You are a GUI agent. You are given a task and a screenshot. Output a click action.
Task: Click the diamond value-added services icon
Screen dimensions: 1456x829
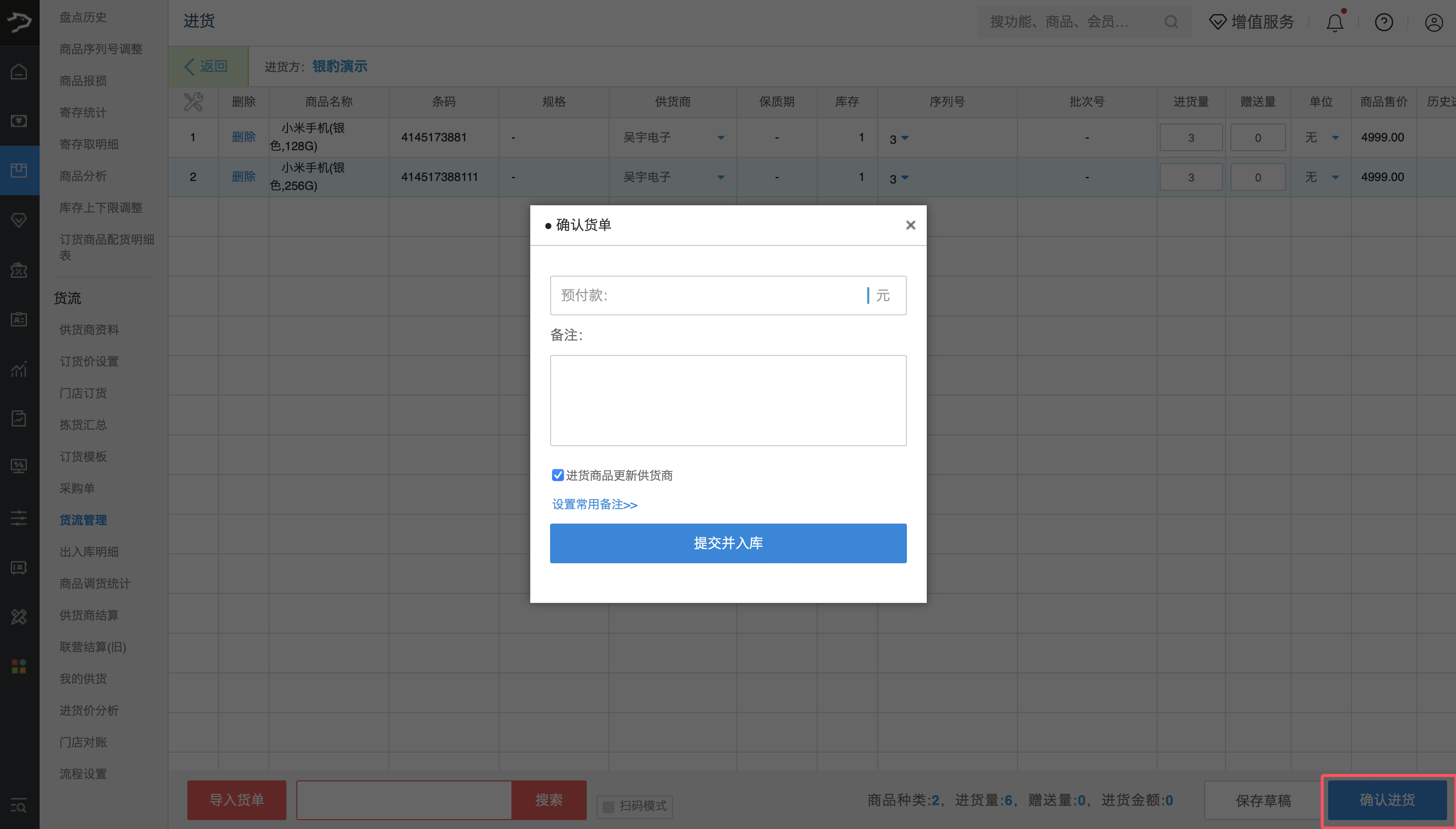tap(1217, 22)
